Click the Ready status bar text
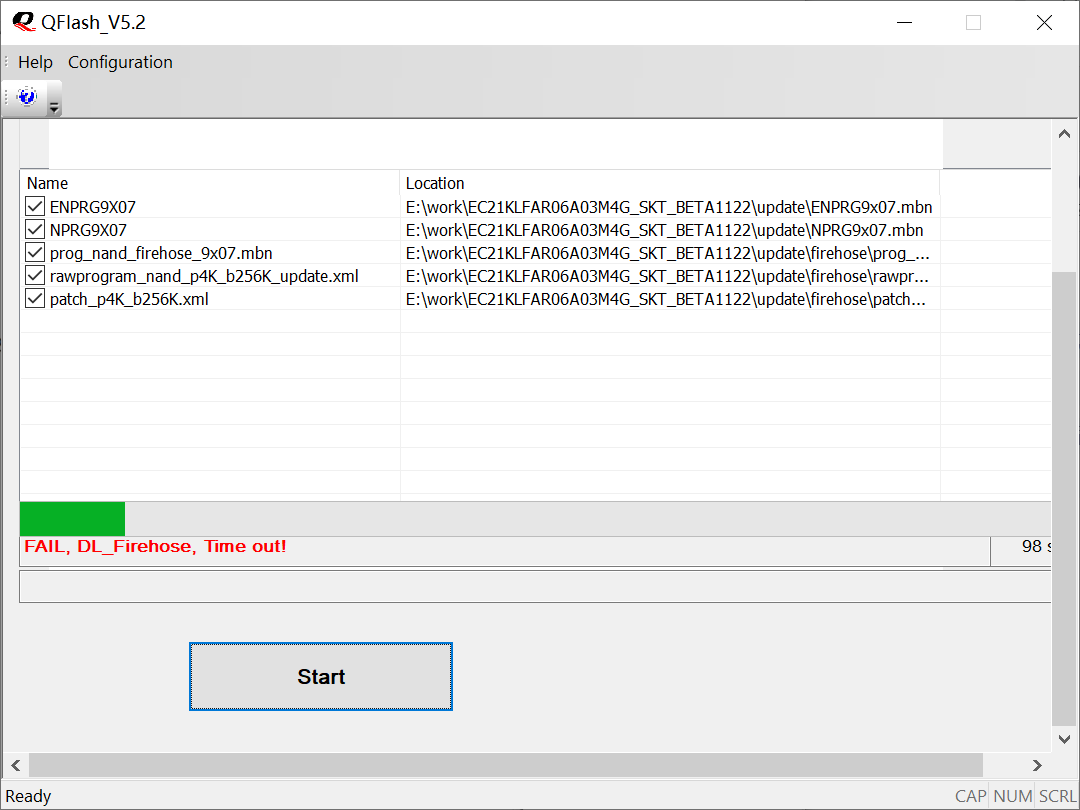The width and height of the screenshot is (1080, 810). pos(28,796)
